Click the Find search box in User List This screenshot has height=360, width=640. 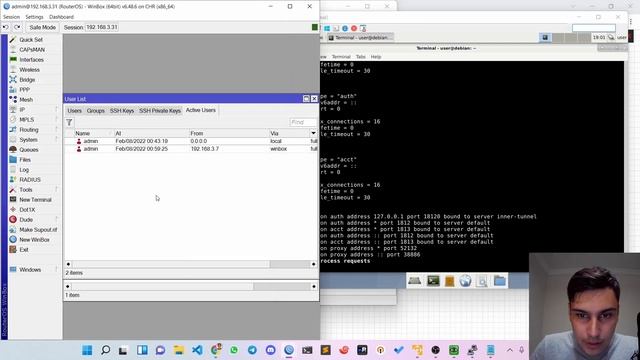pyautogui.click(x=303, y=122)
